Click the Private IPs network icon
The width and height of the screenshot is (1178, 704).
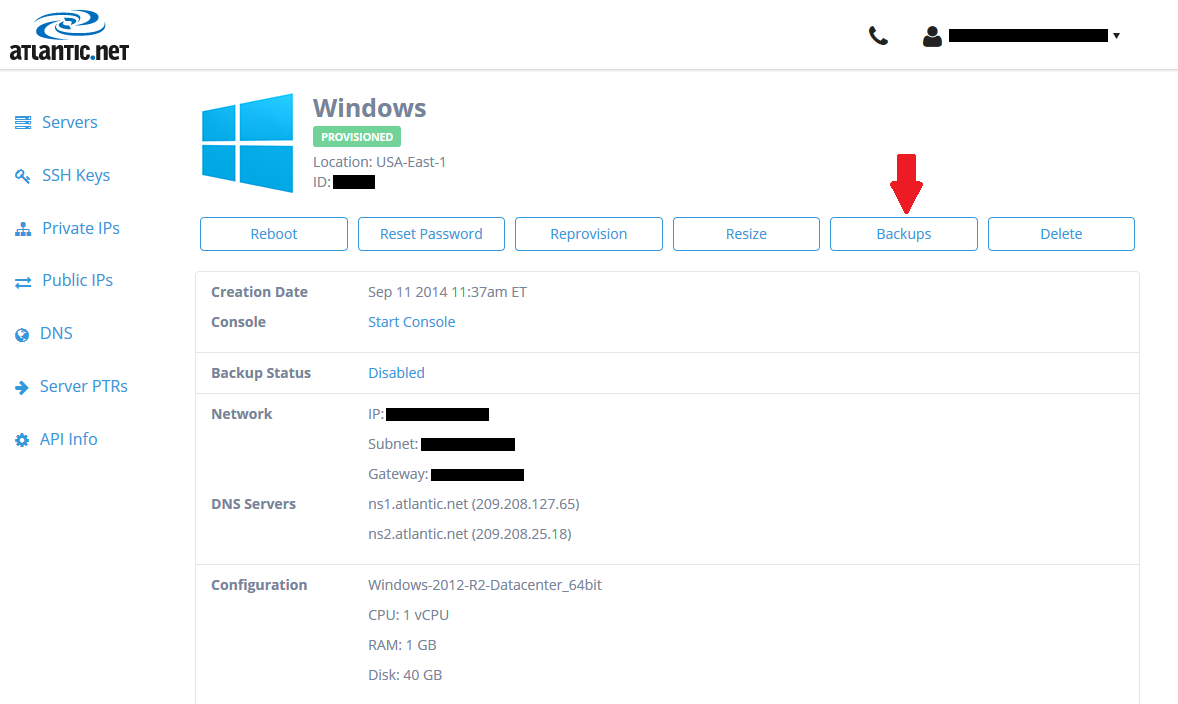coord(23,229)
